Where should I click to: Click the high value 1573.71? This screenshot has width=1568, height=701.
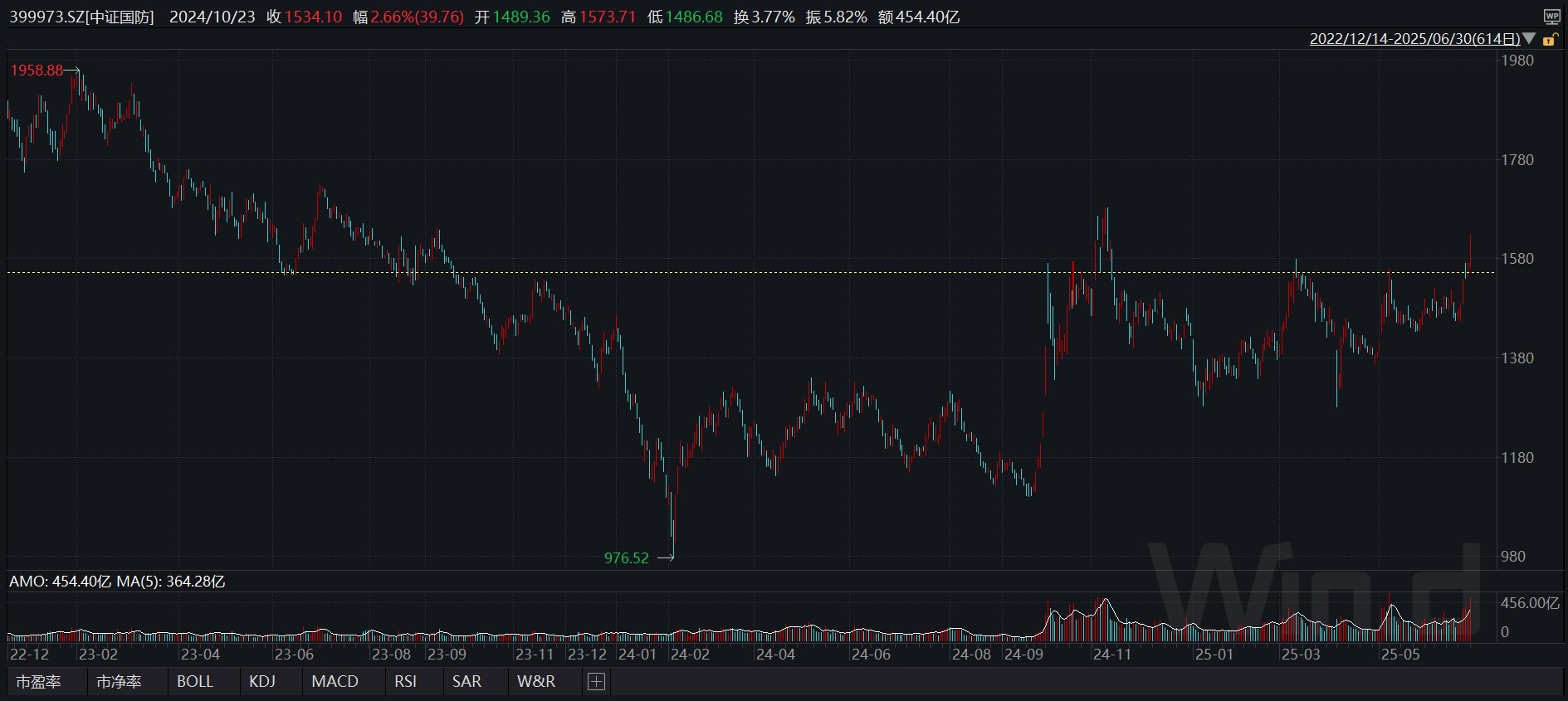(x=608, y=17)
